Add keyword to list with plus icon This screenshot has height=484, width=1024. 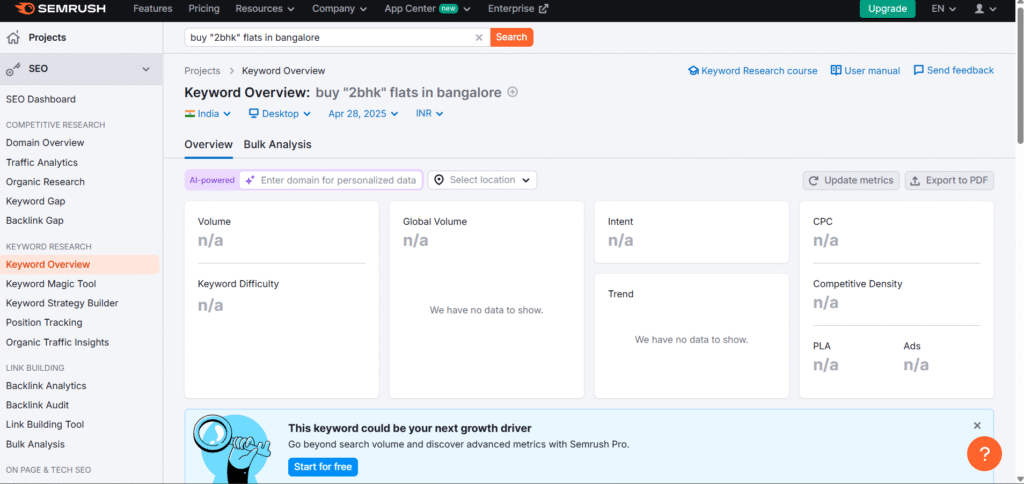point(513,92)
